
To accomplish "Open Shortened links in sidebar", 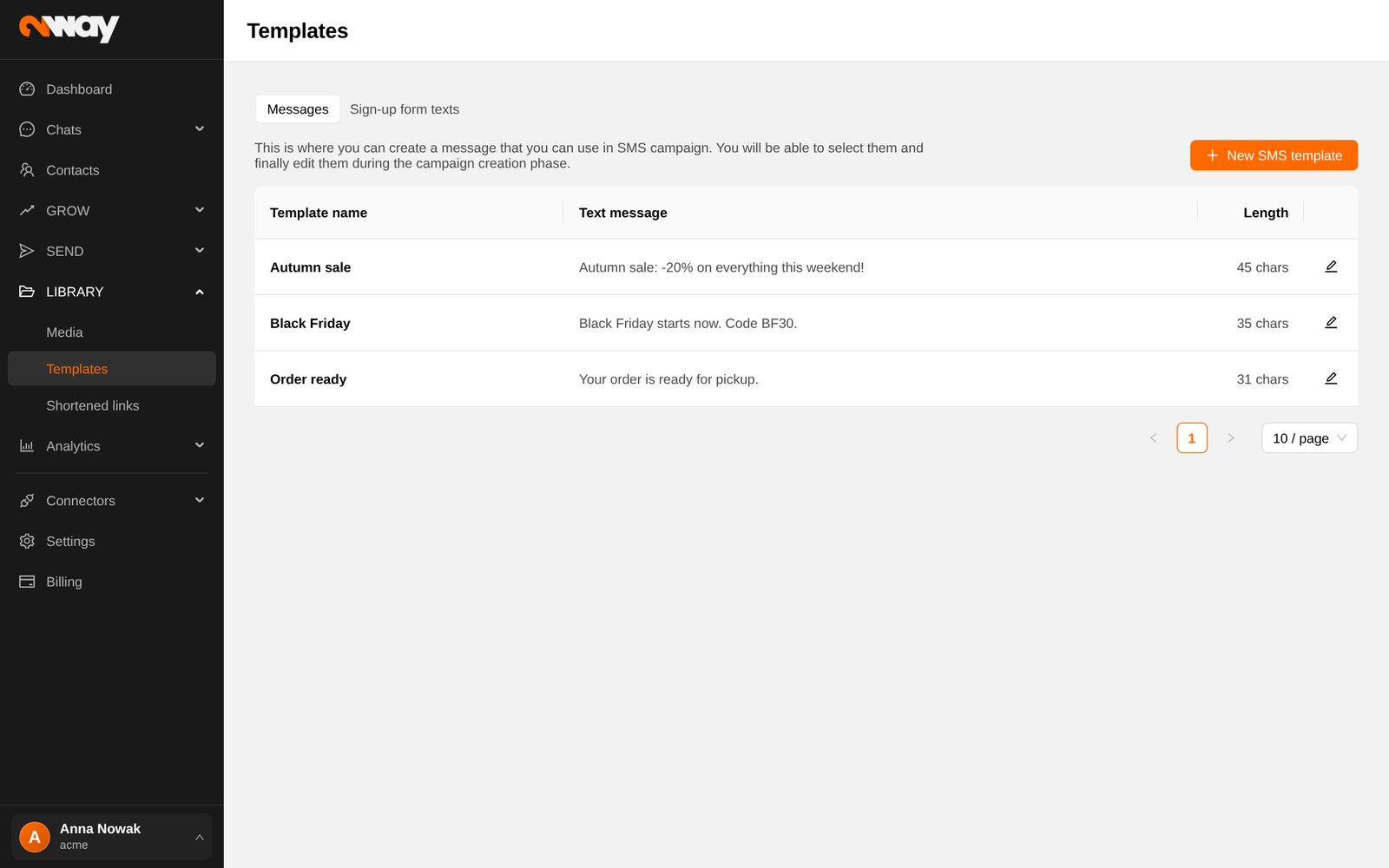I will 112,405.
